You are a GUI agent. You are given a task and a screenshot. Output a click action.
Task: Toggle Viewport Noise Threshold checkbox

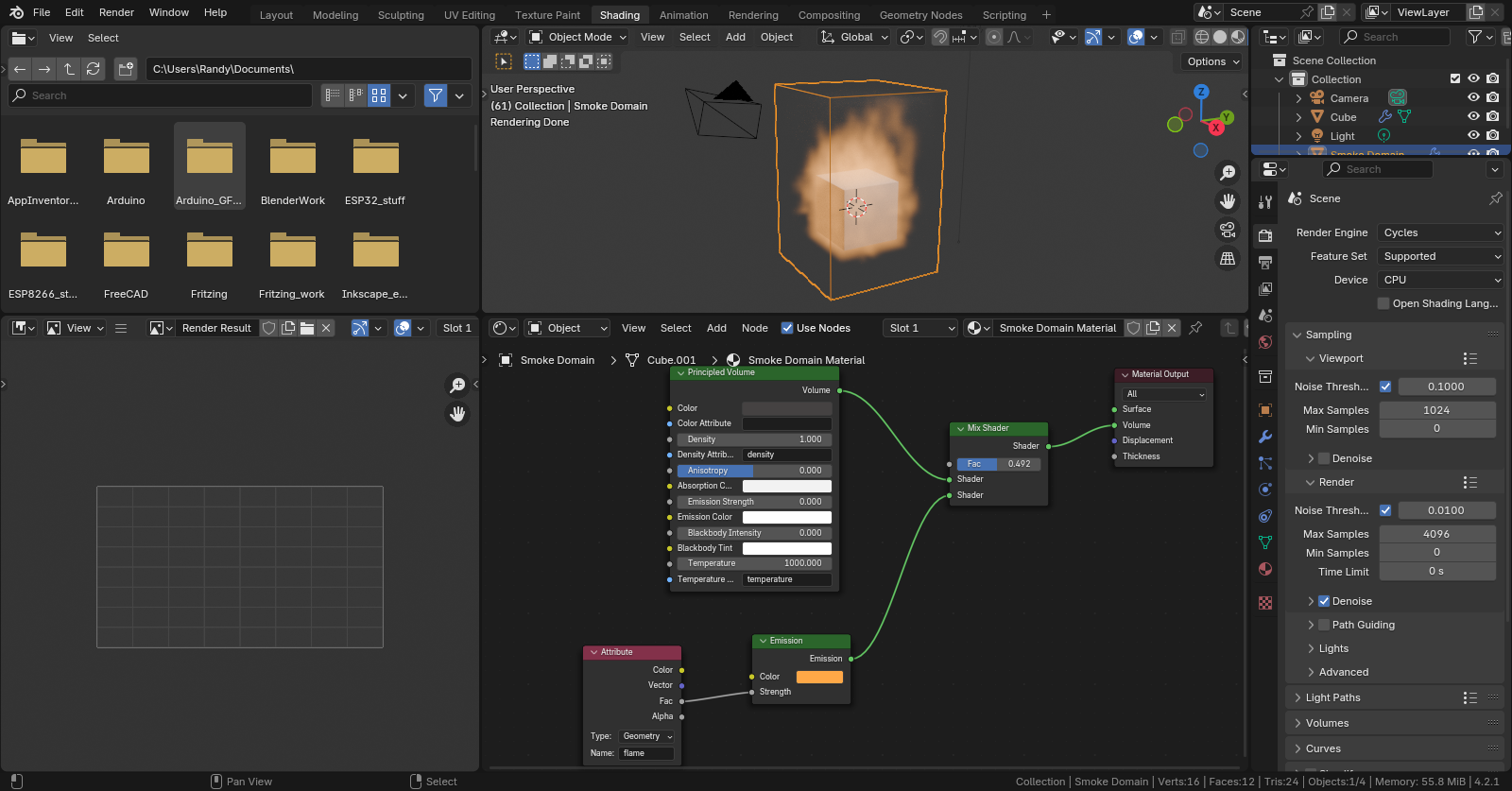click(1385, 387)
